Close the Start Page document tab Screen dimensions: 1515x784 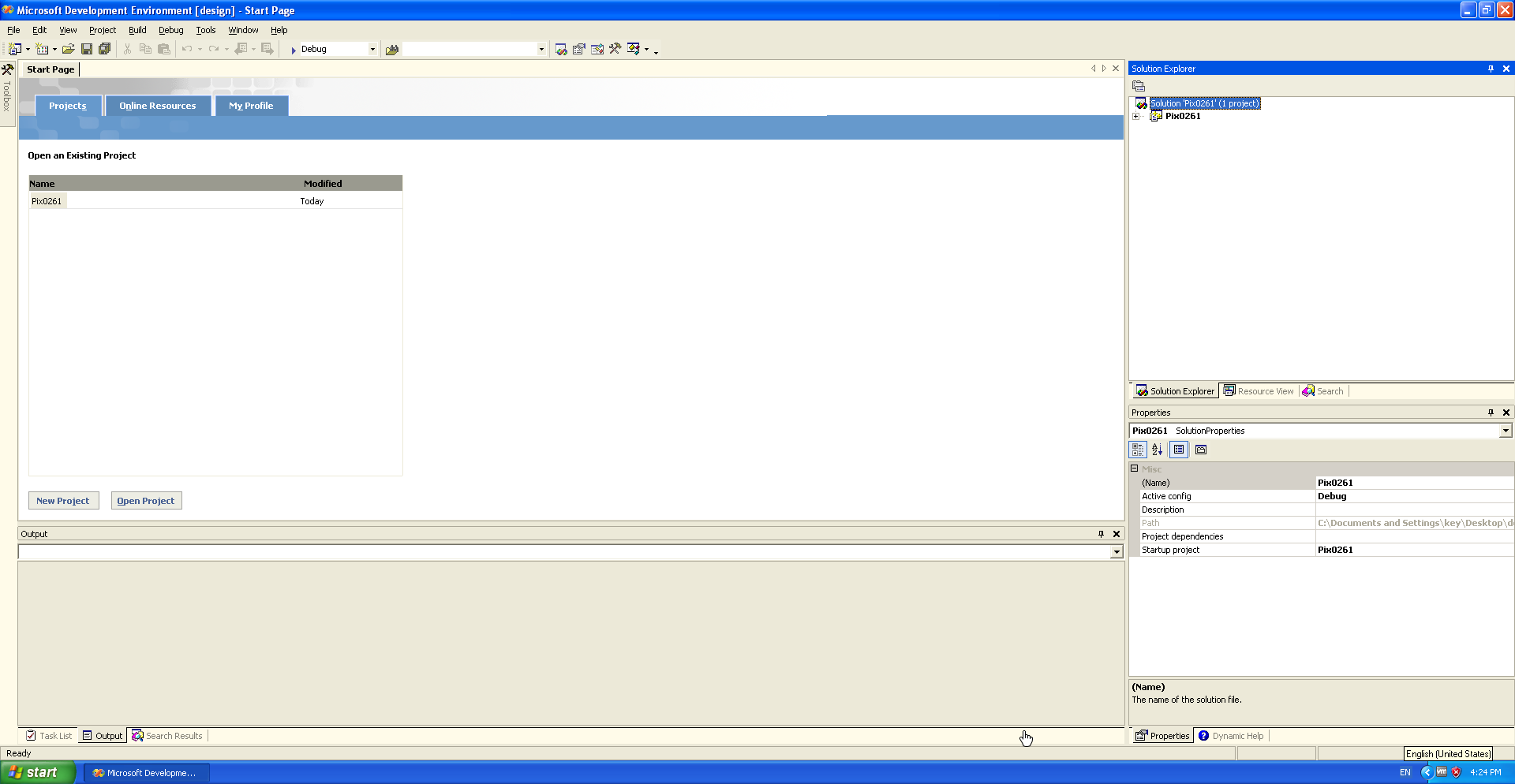coord(1116,69)
